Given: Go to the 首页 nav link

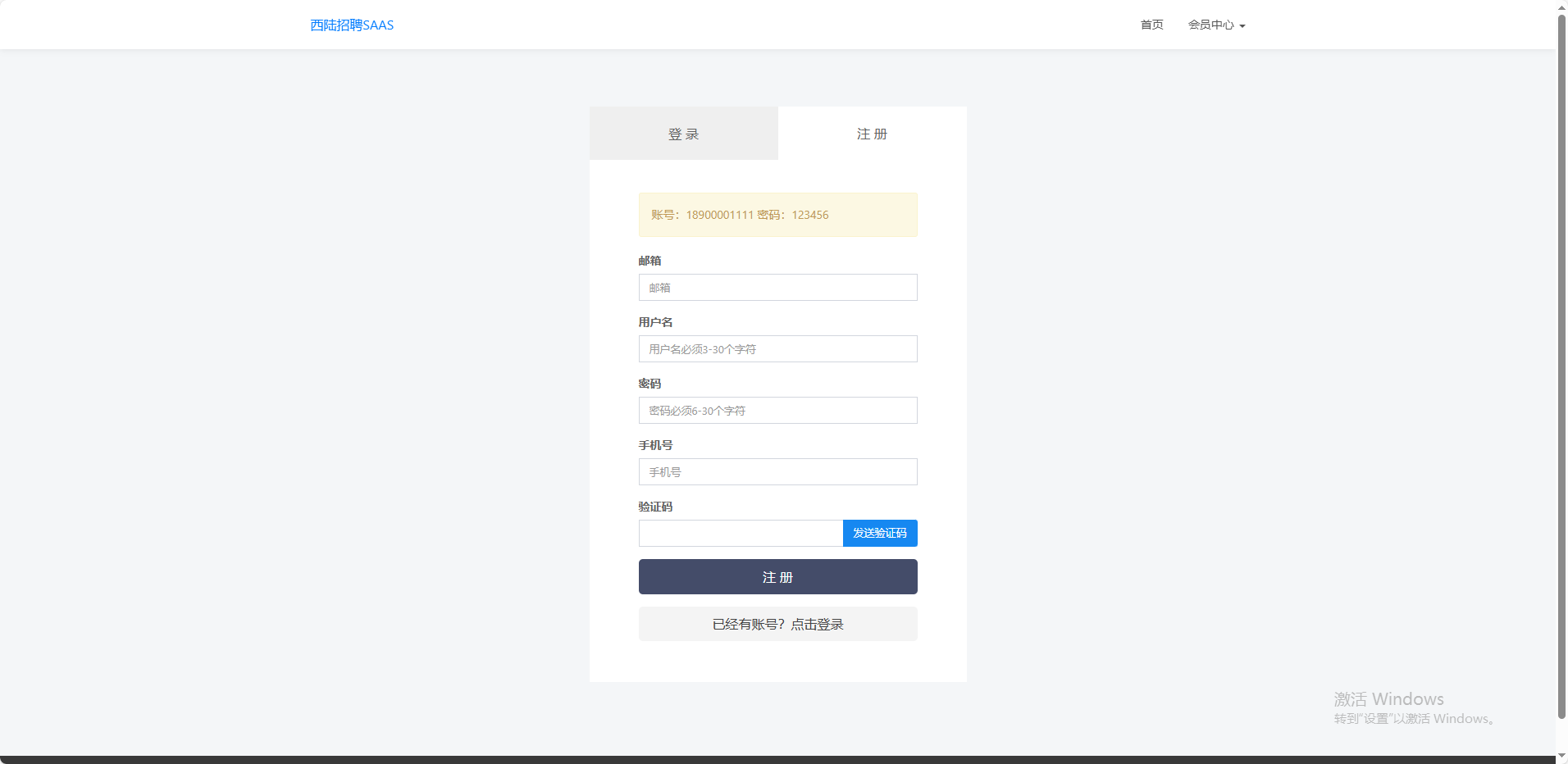Looking at the screenshot, I should click(1151, 25).
